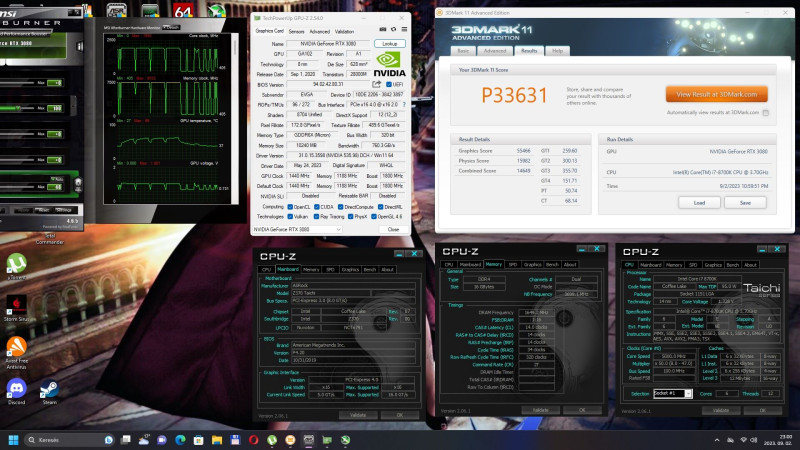Open Microsoft Edge from taskbar
The image size is (800, 450).
(180, 440)
